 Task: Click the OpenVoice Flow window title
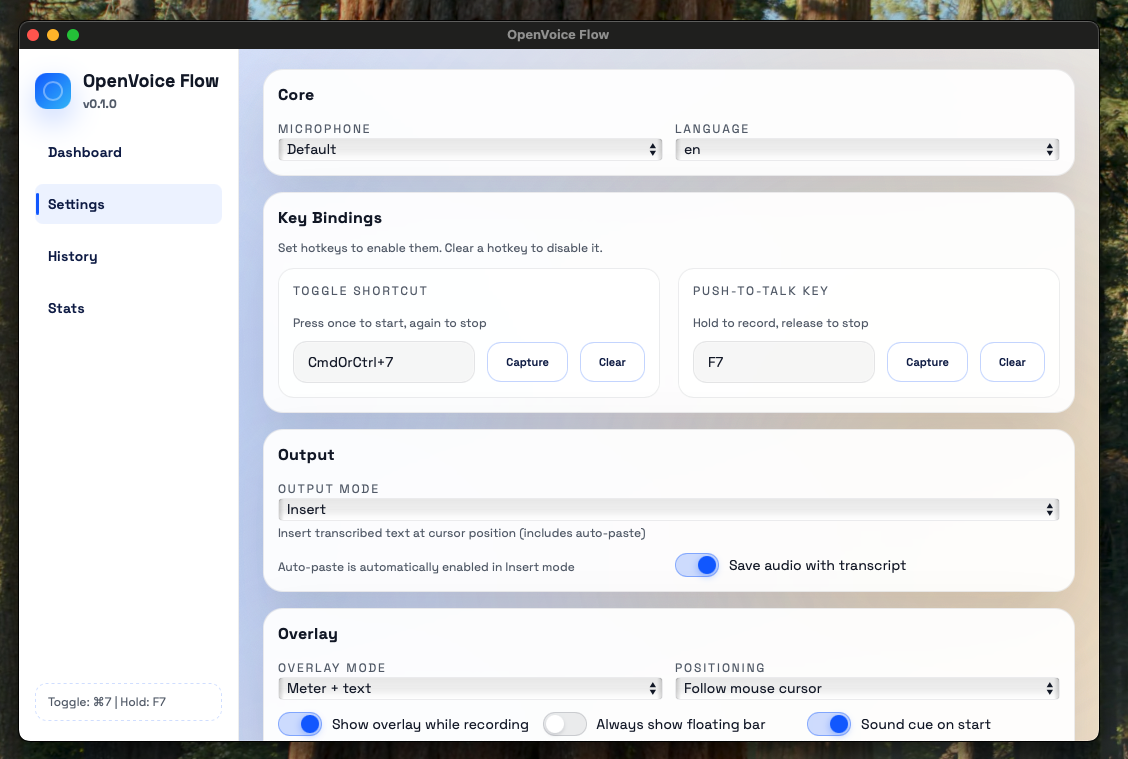tap(558, 35)
